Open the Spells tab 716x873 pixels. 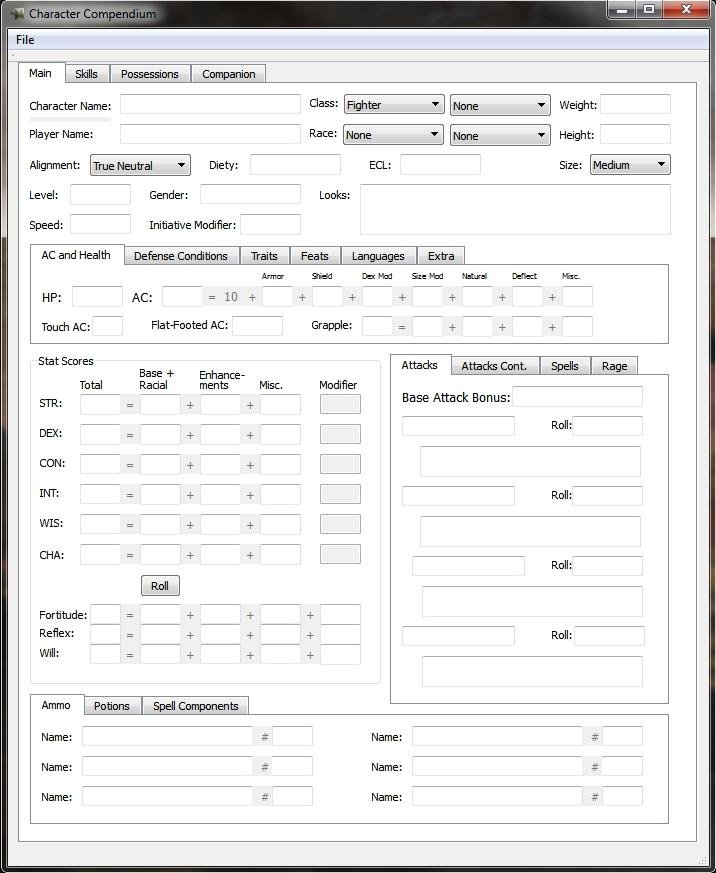565,366
